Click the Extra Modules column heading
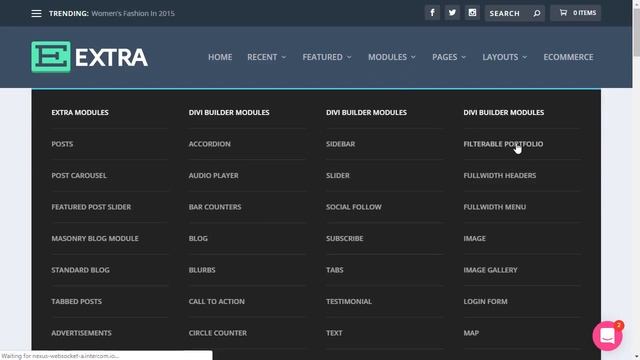The width and height of the screenshot is (640, 360). click(80, 112)
